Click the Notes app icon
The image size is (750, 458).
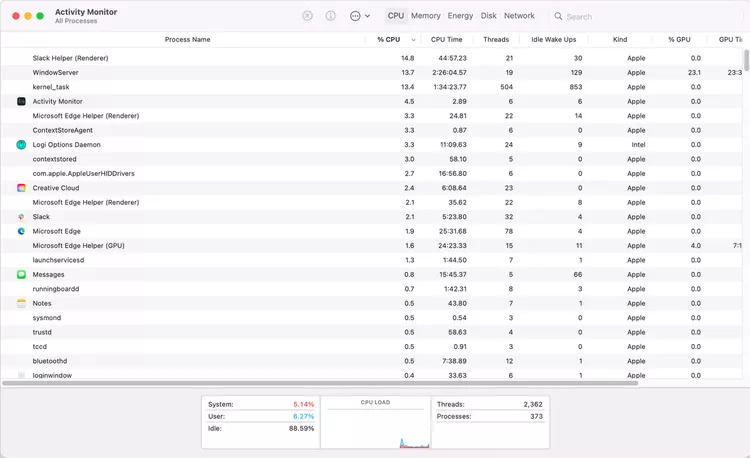coord(21,303)
